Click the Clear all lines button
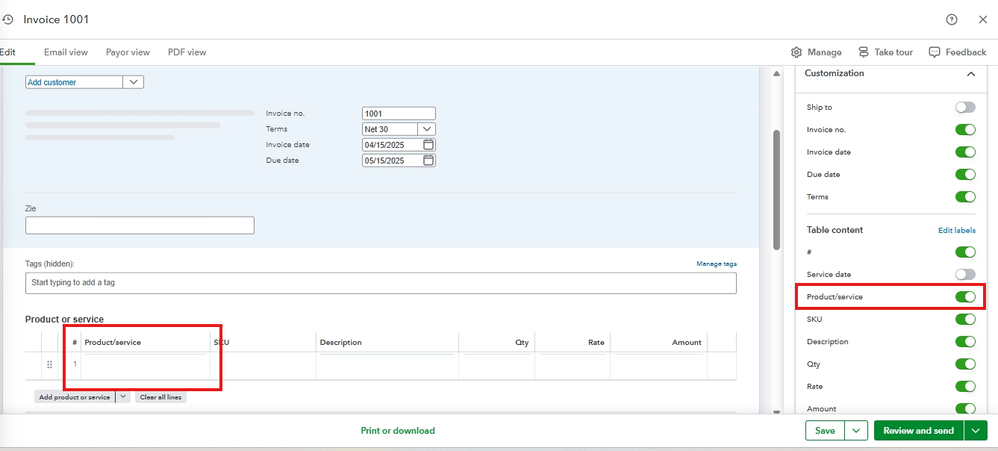This screenshot has height=451, width=998. click(160, 397)
